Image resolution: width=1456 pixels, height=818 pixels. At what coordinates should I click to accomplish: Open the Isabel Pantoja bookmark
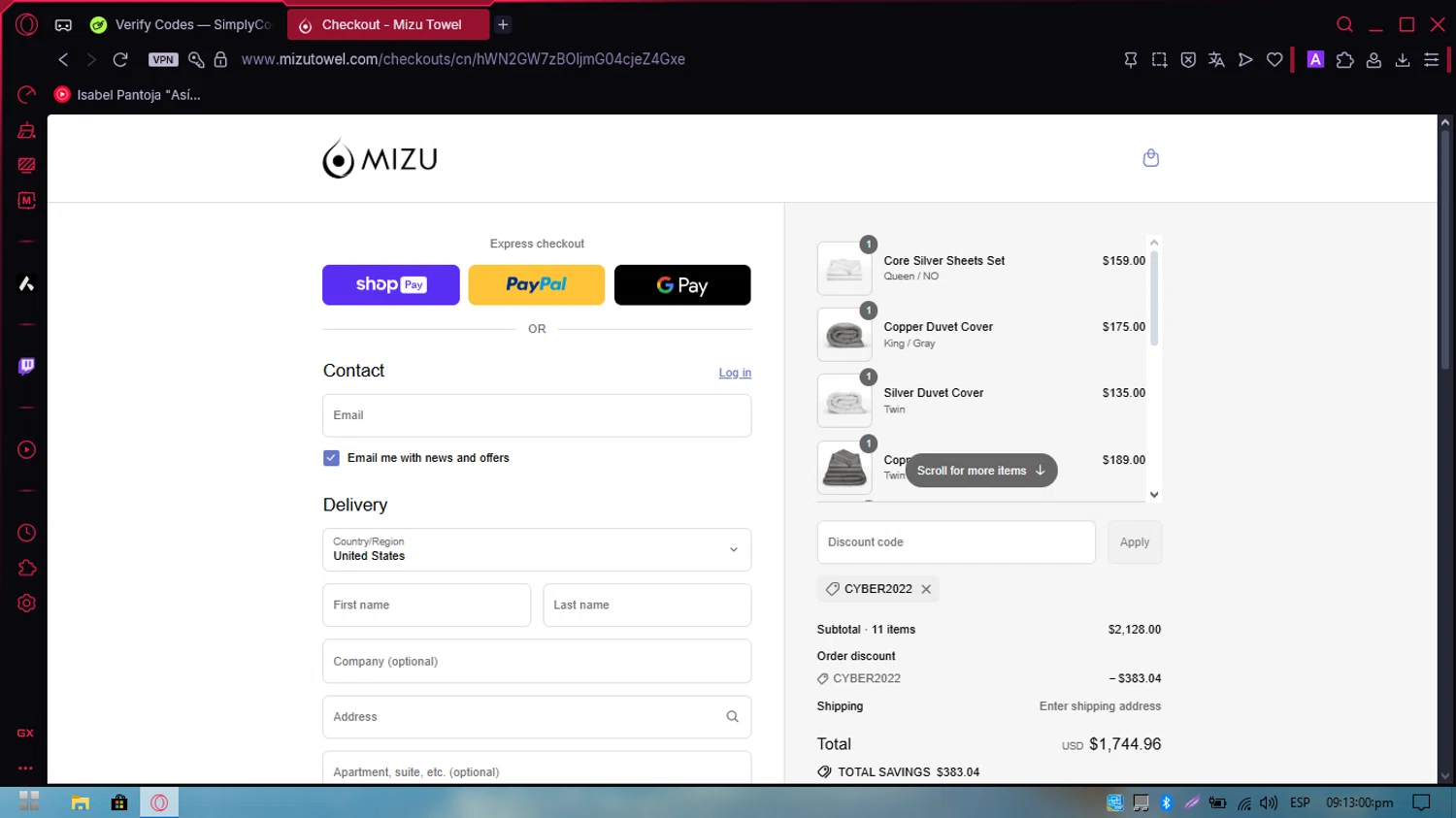tap(128, 95)
